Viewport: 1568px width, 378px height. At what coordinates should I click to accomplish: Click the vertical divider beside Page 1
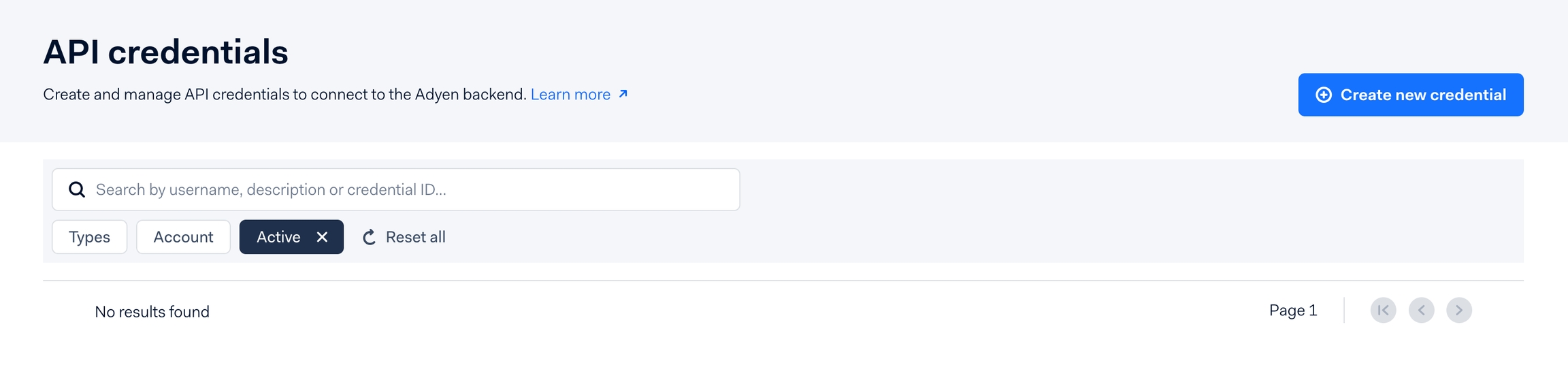(1344, 311)
